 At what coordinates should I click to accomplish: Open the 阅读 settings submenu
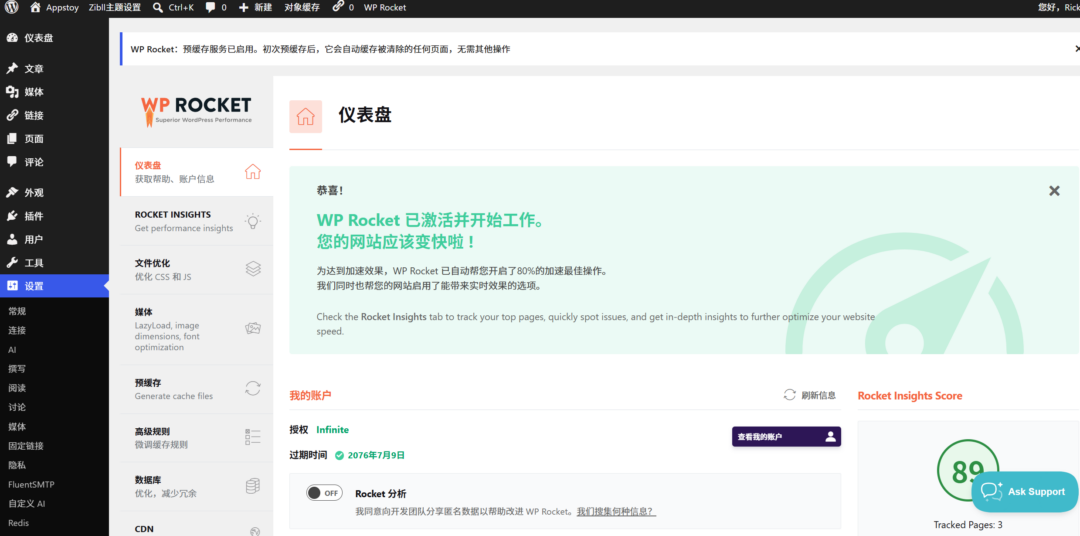click(17, 389)
